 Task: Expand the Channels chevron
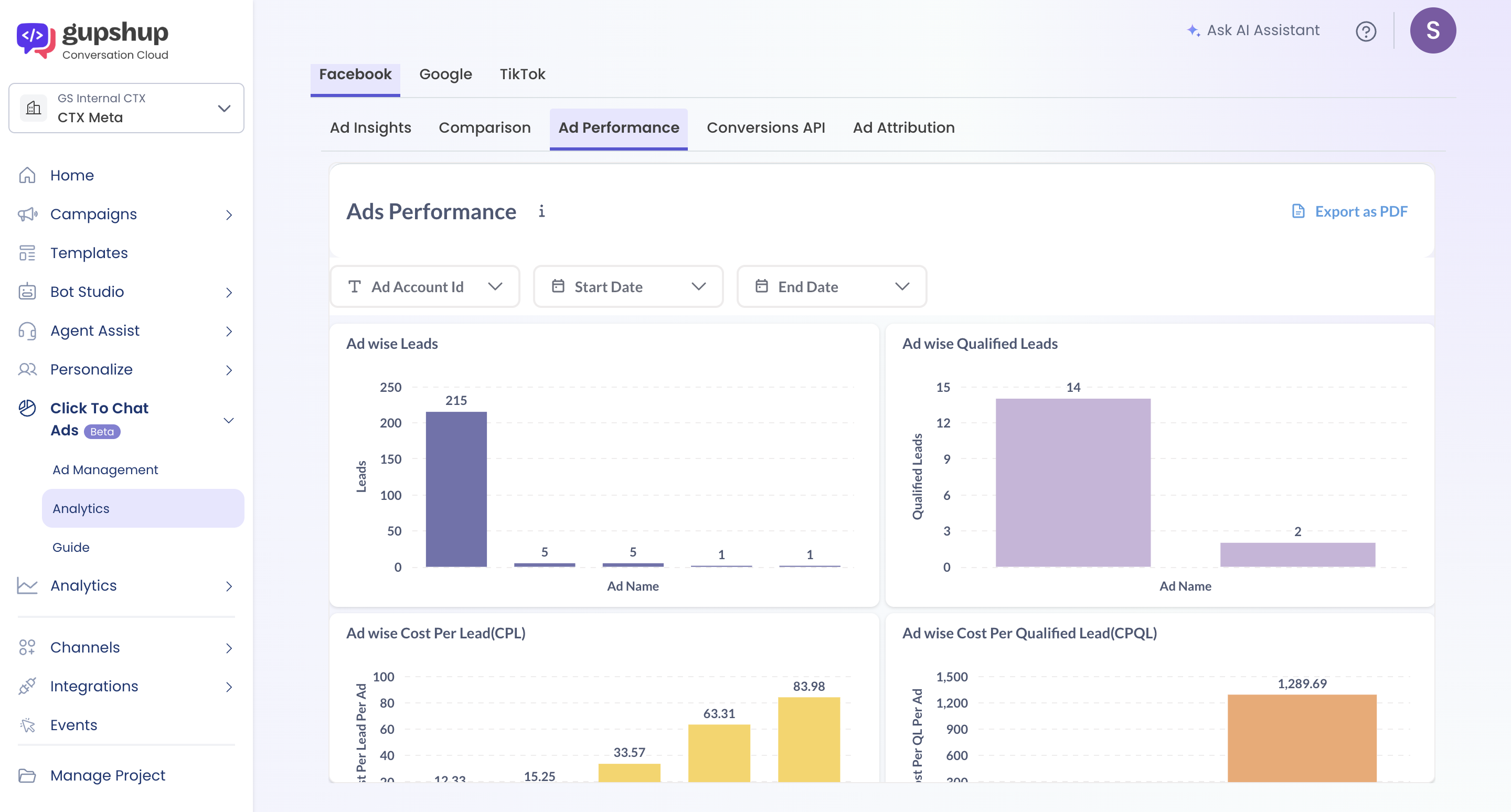point(229,648)
